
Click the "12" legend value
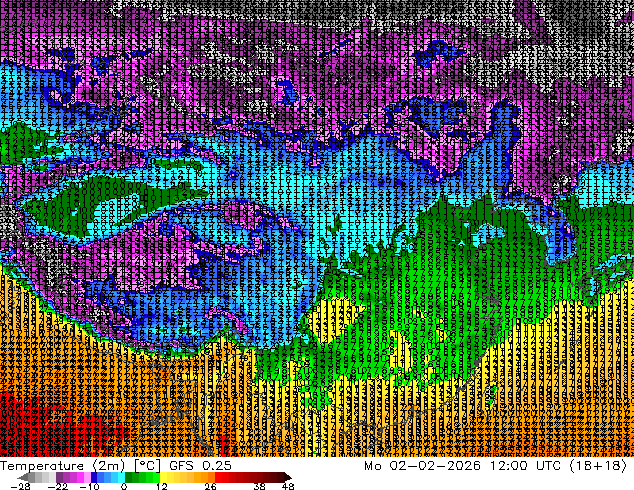[x=162, y=486]
